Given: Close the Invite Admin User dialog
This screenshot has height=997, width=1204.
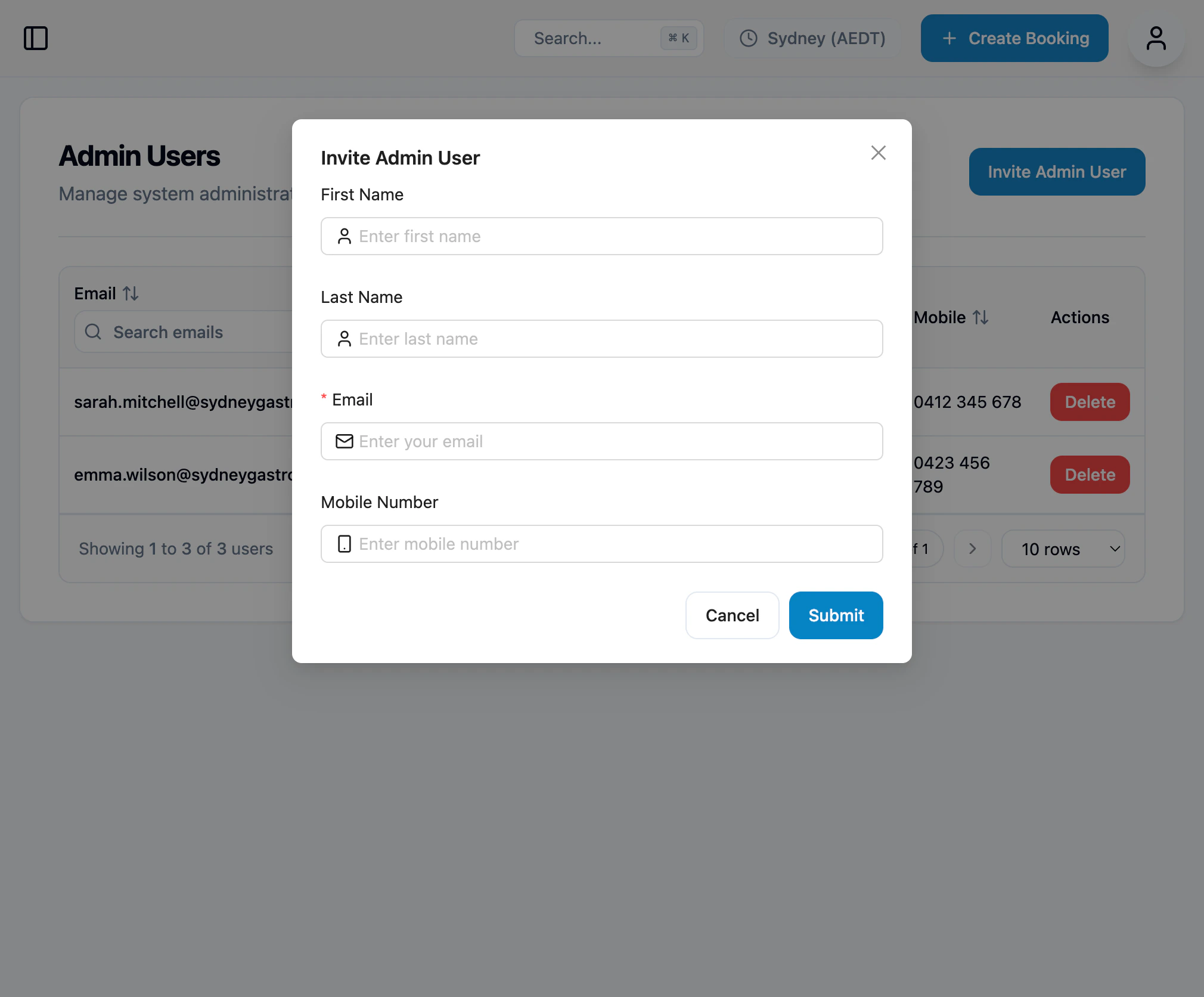Looking at the screenshot, I should pos(878,153).
